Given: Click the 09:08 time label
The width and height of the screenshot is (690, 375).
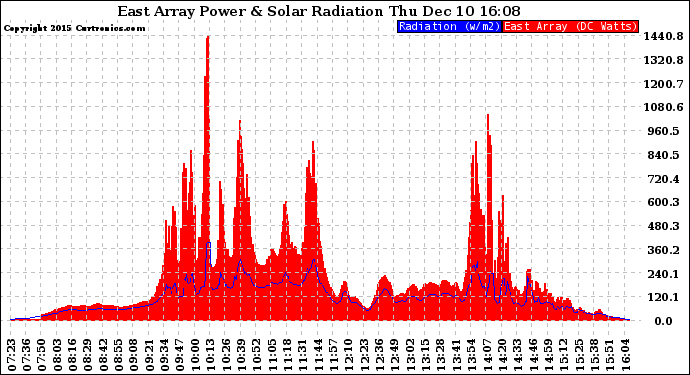Looking at the screenshot, I should [134, 355].
